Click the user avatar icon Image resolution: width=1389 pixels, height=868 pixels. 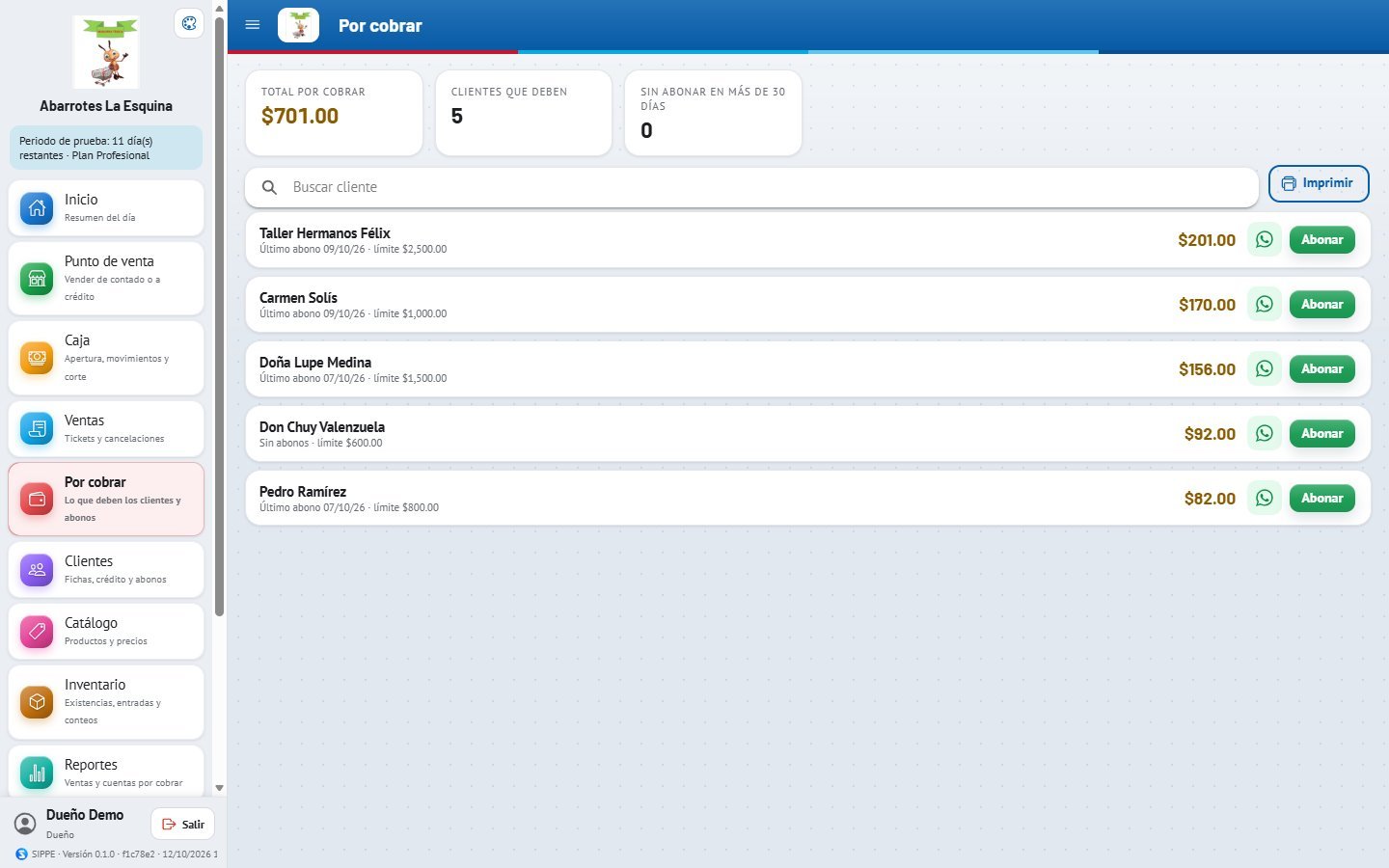25,824
